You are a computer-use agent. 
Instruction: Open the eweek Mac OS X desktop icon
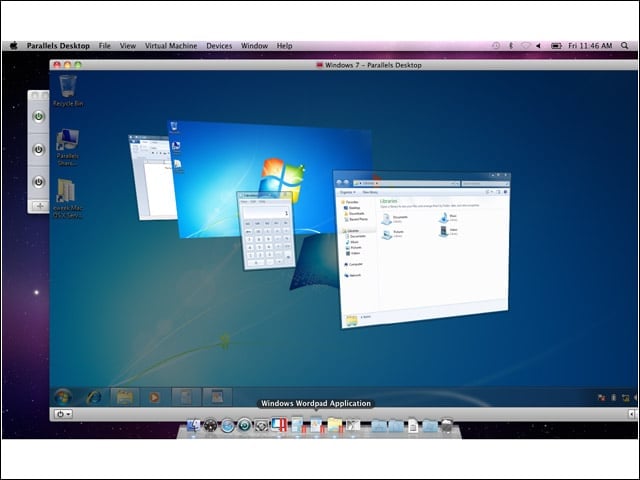[67, 198]
